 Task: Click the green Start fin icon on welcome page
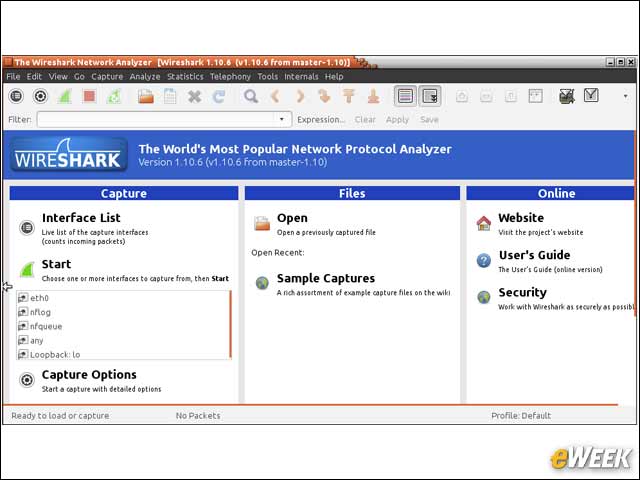point(27,270)
